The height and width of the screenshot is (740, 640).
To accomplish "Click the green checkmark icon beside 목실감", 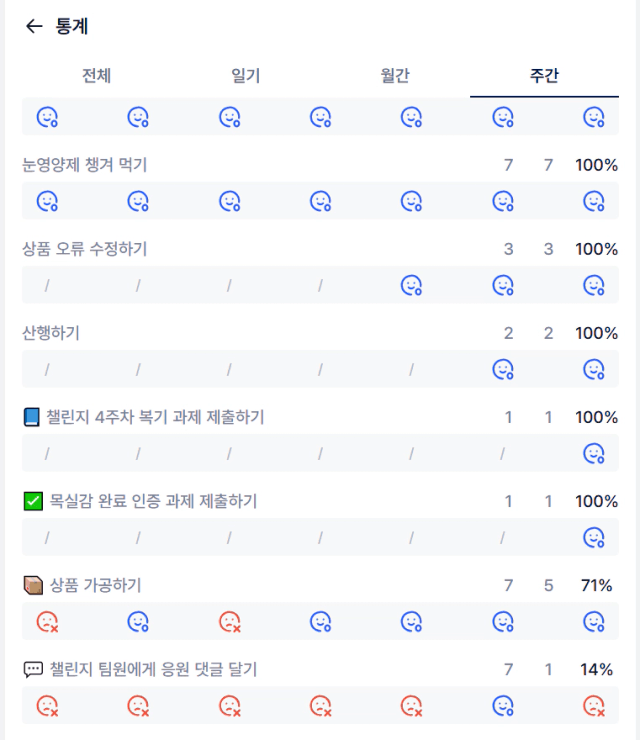I will point(33,501).
